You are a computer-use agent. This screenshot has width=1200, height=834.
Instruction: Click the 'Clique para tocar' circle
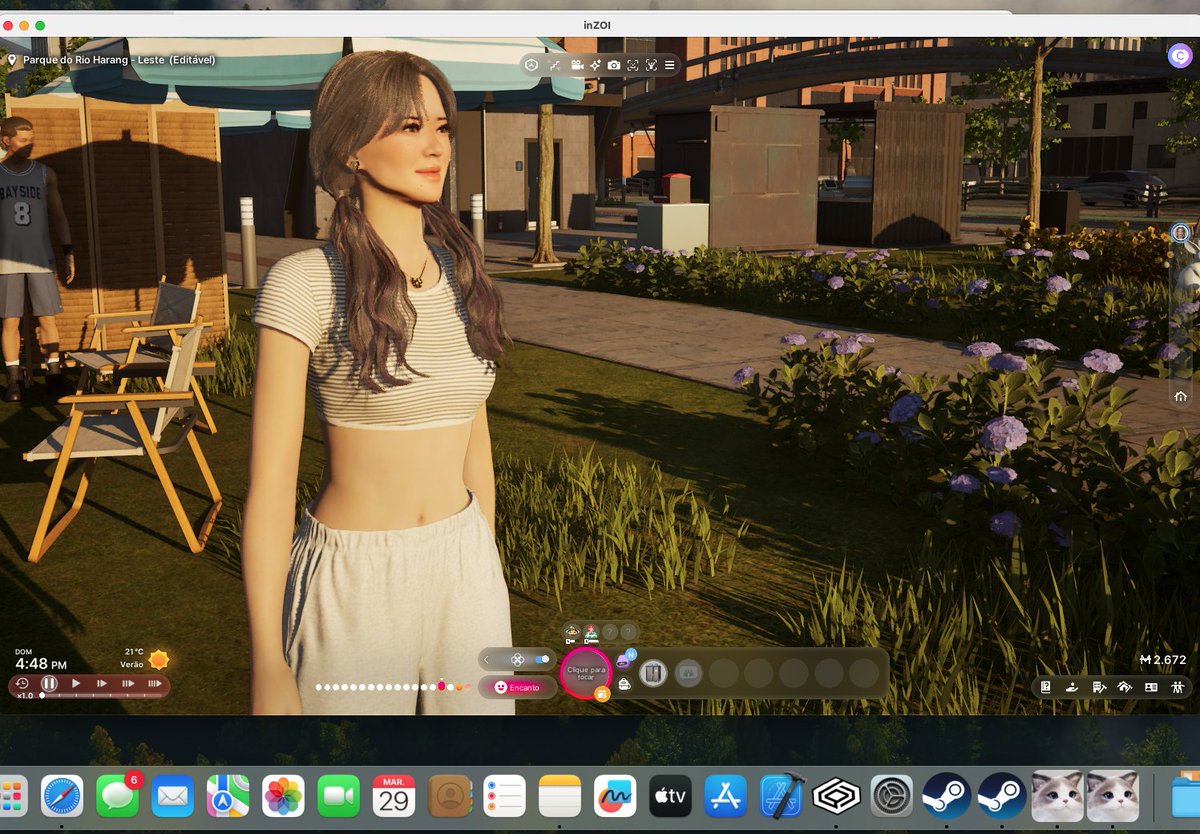click(x=586, y=672)
